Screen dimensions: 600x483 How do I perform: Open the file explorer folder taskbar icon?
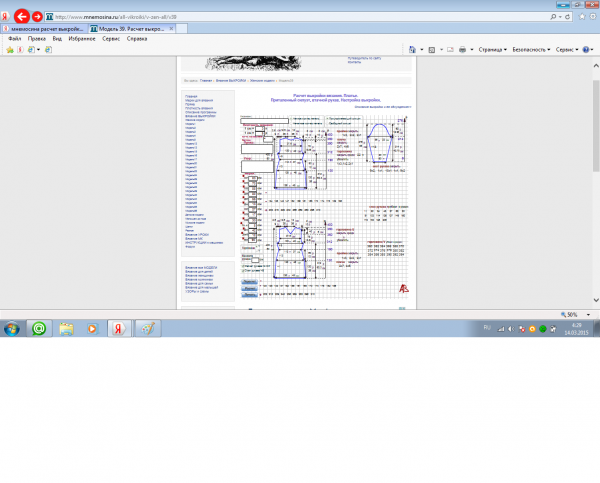tap(66, 327)
